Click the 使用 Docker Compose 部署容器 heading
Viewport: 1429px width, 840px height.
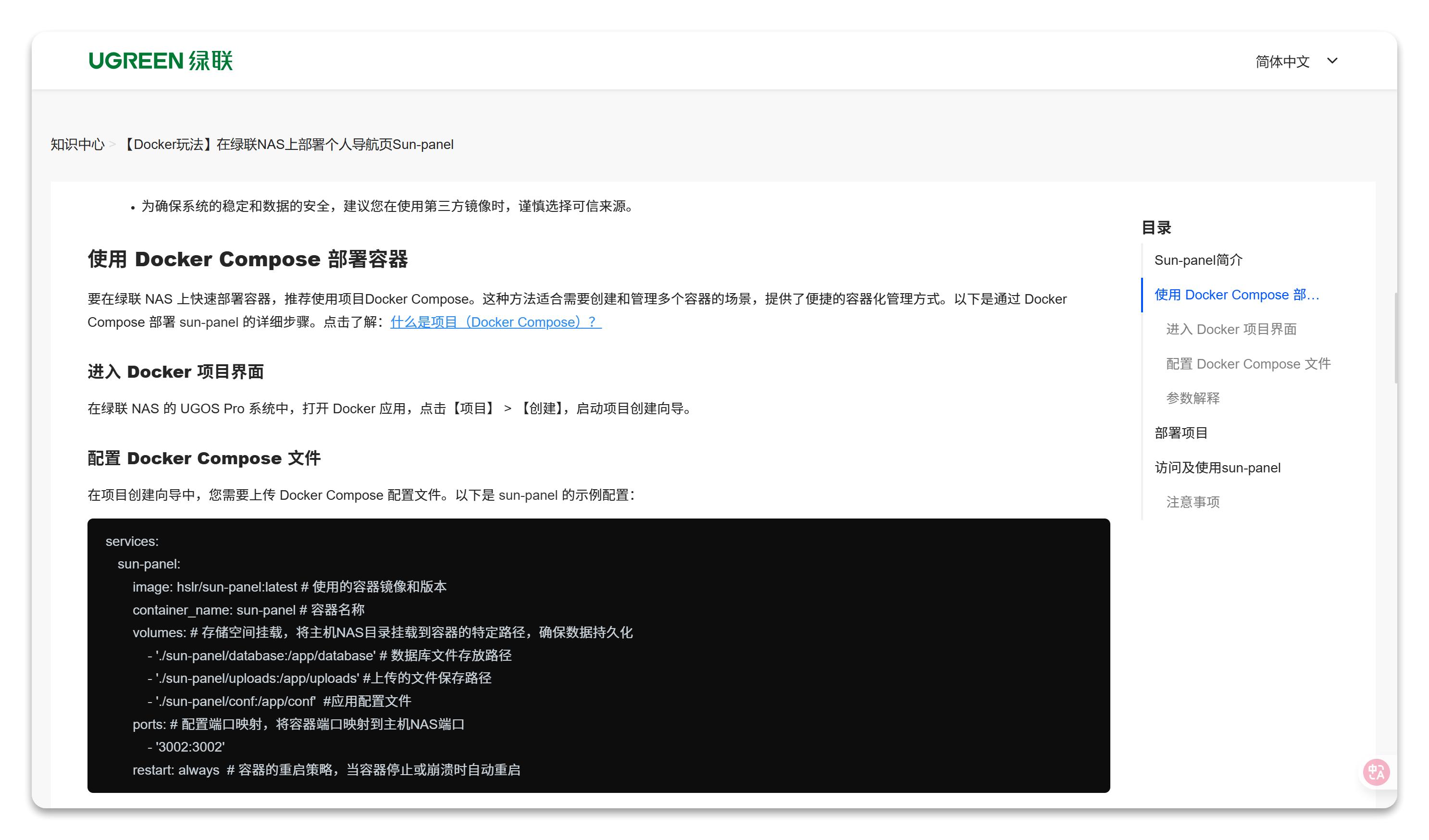tap(248, 259)
